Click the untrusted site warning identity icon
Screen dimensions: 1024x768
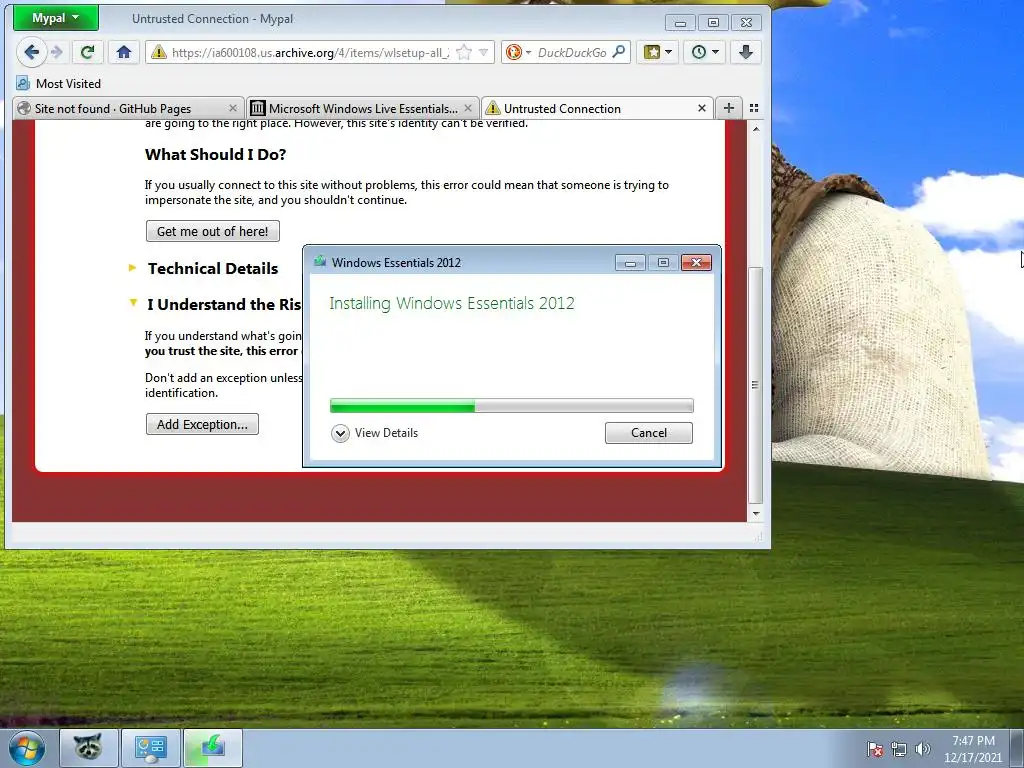pos(159,52)
